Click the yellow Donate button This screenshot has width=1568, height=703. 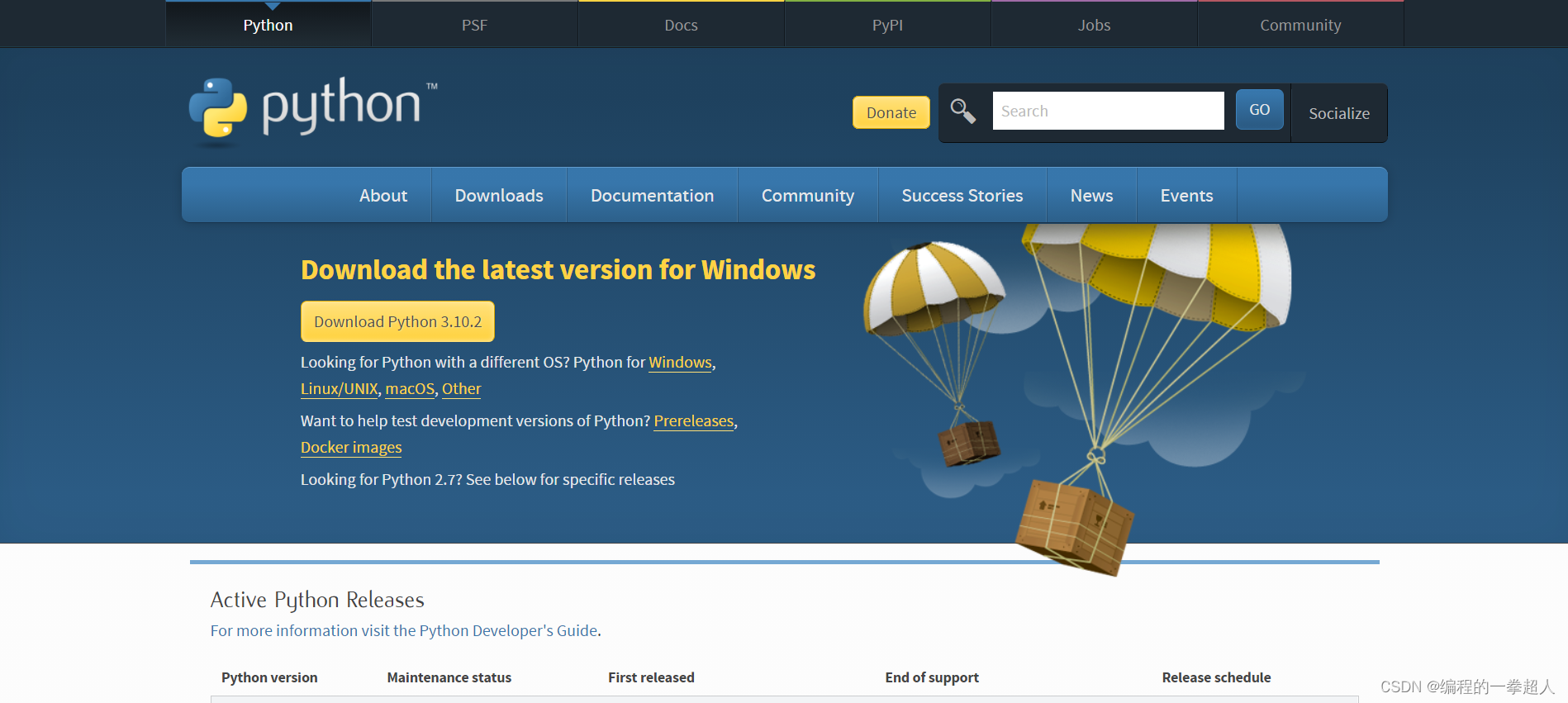pos(891,112)
